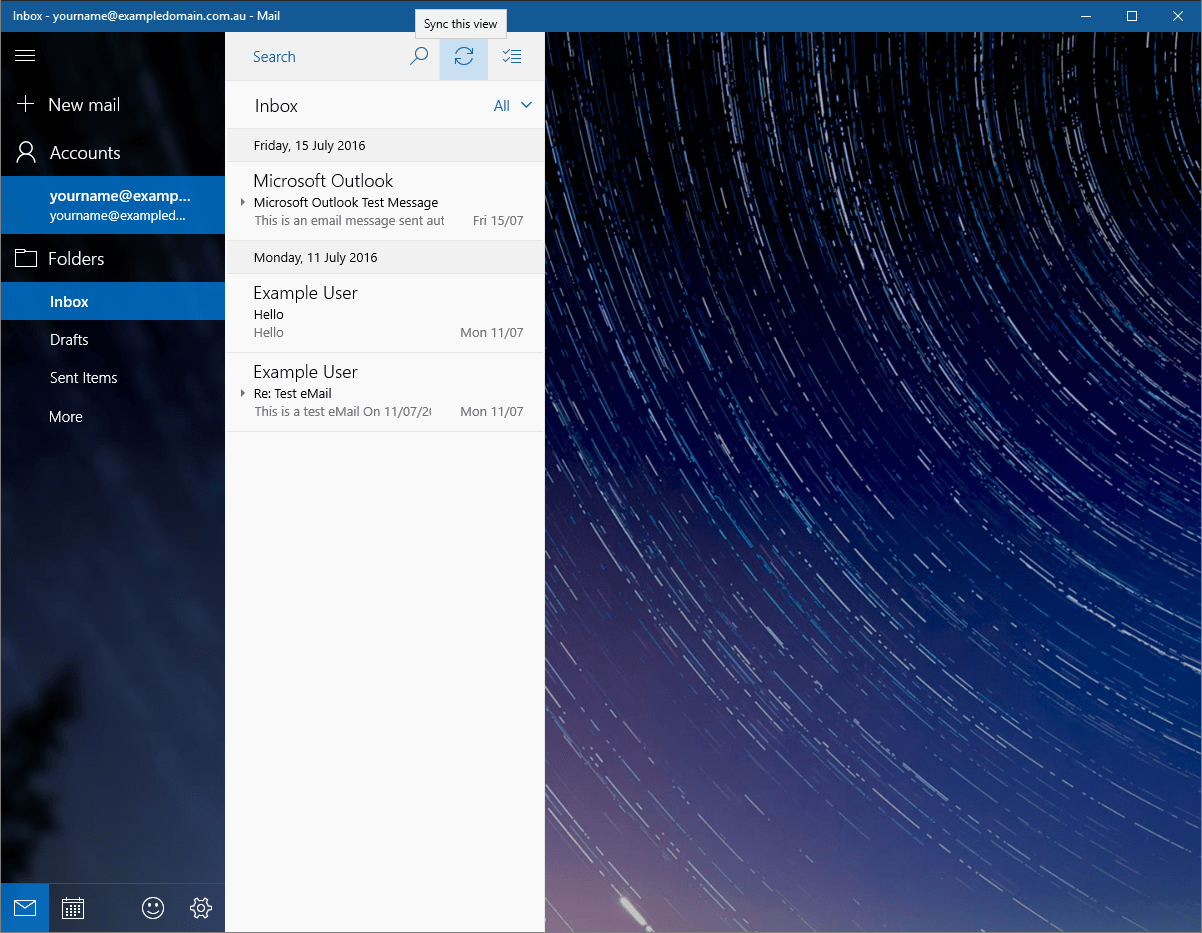This screenshot has width=1202, height=933.
Task: Open the Hello email from Example User
Action: 385,313
